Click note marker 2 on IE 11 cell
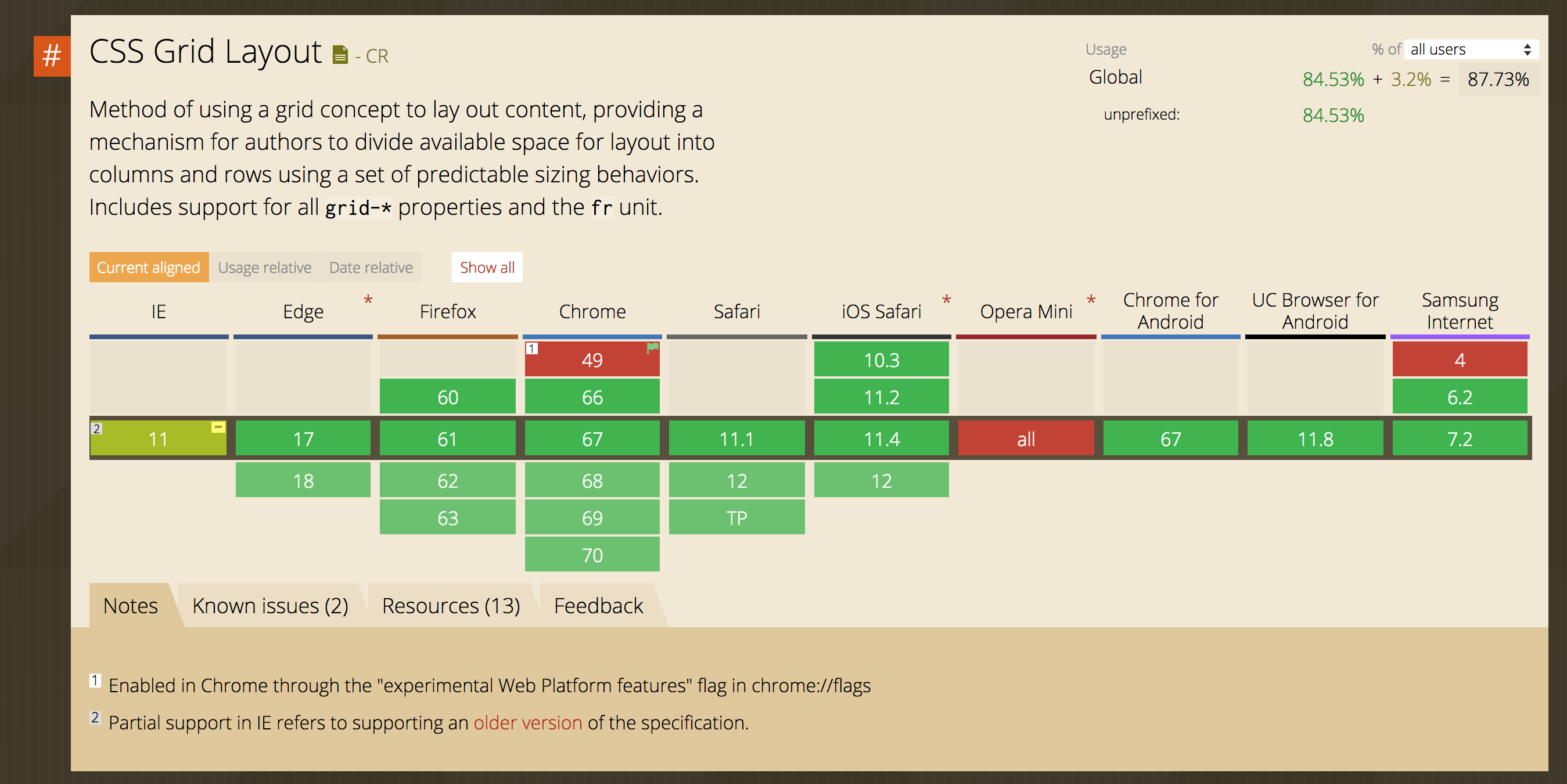This screenshot has height=784, width=1567. pos(96,428)
